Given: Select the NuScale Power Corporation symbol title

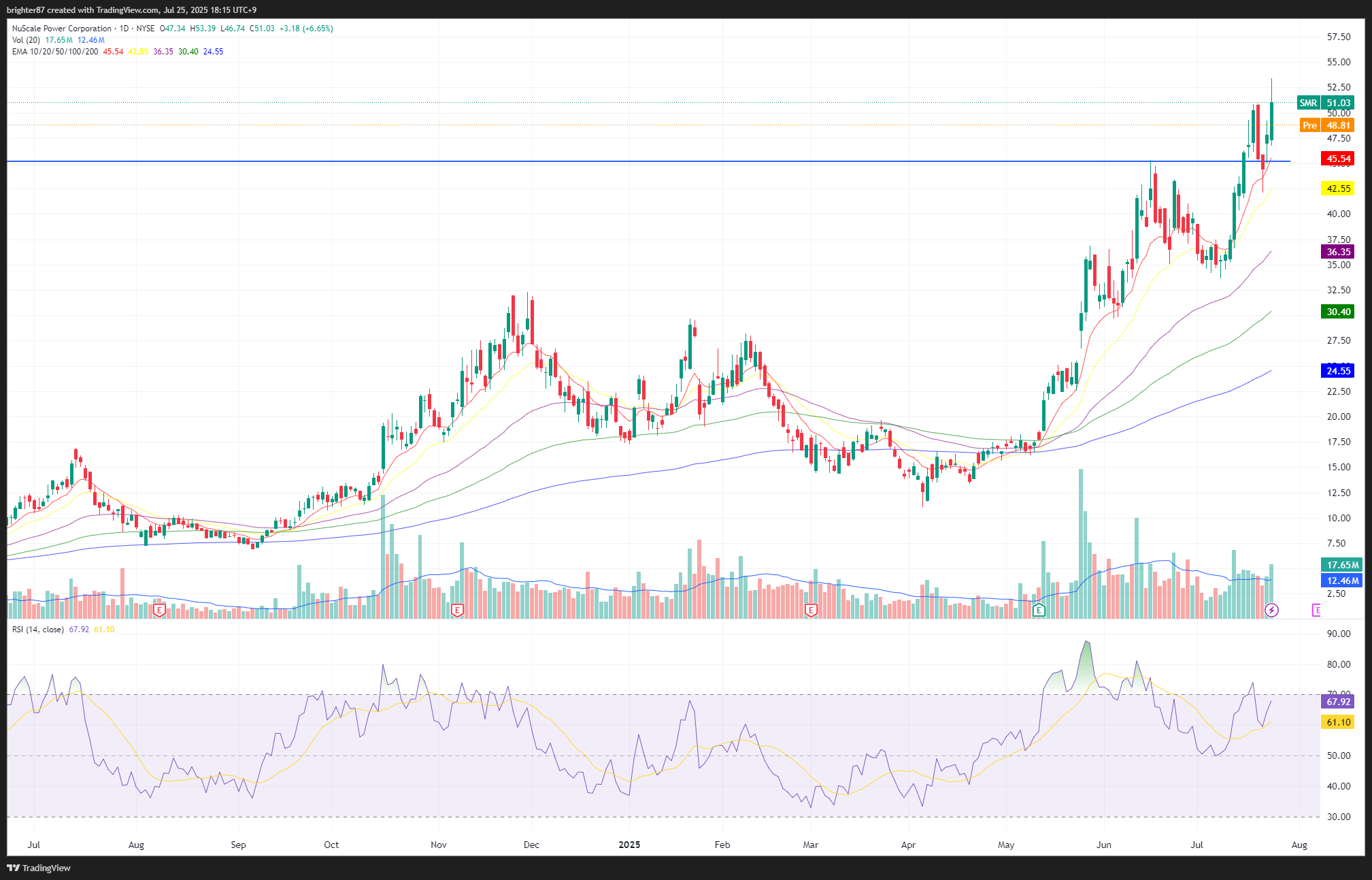Looking at the screenshot, I should [62, 29].
